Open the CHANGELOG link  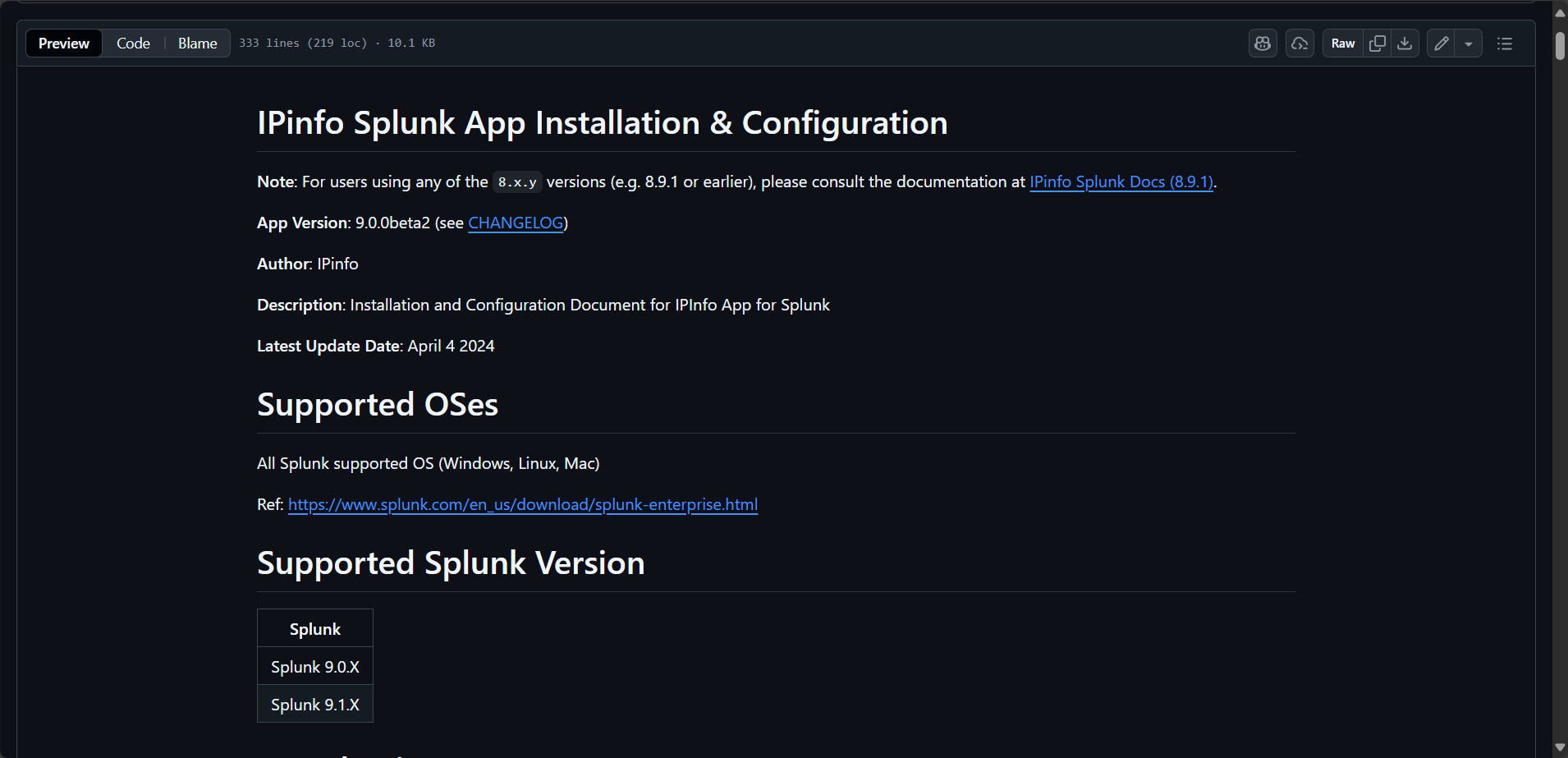click(516, 223)
